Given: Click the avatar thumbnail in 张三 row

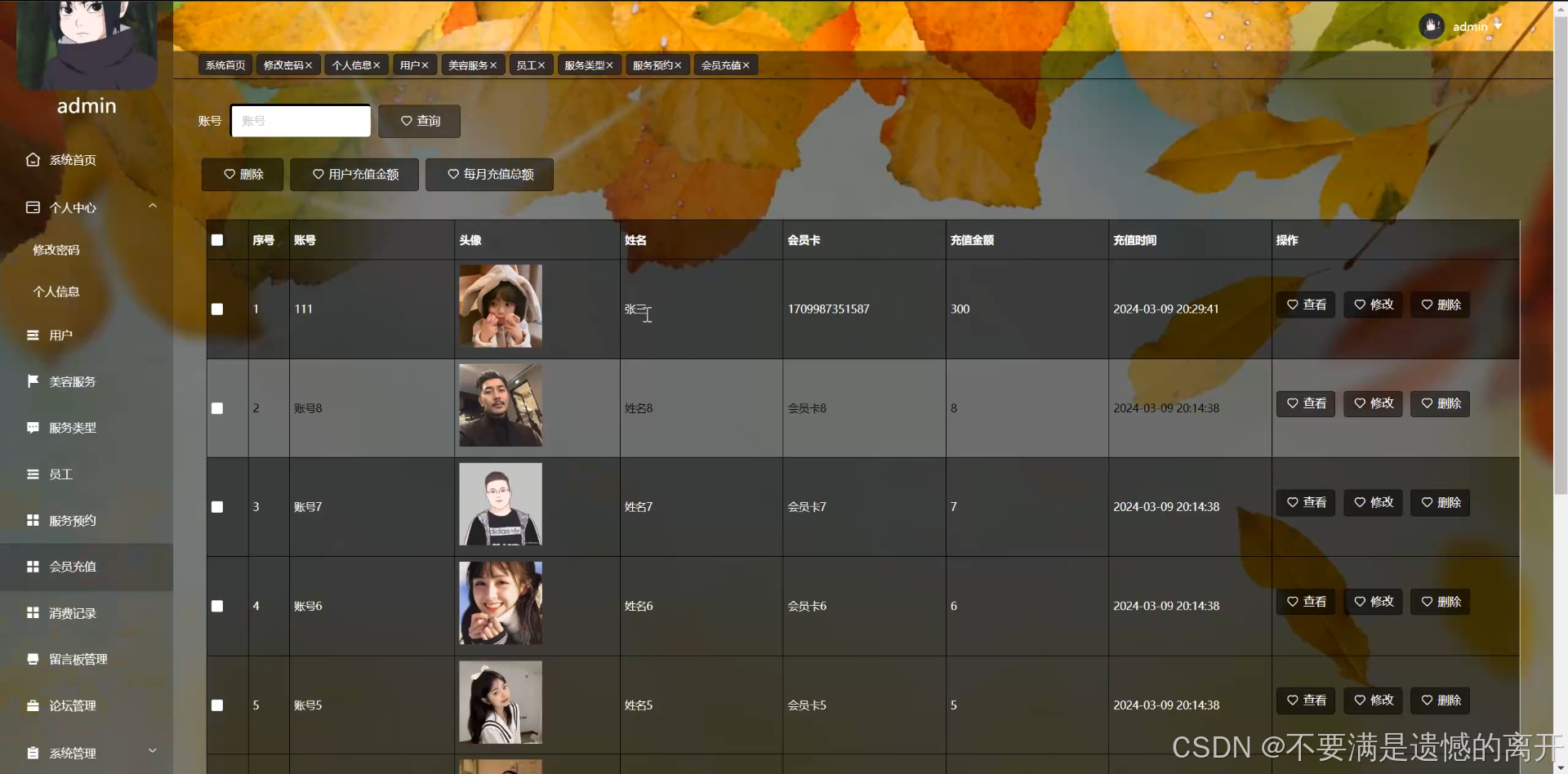Looking at the screenshot, I should coord(501,306).
